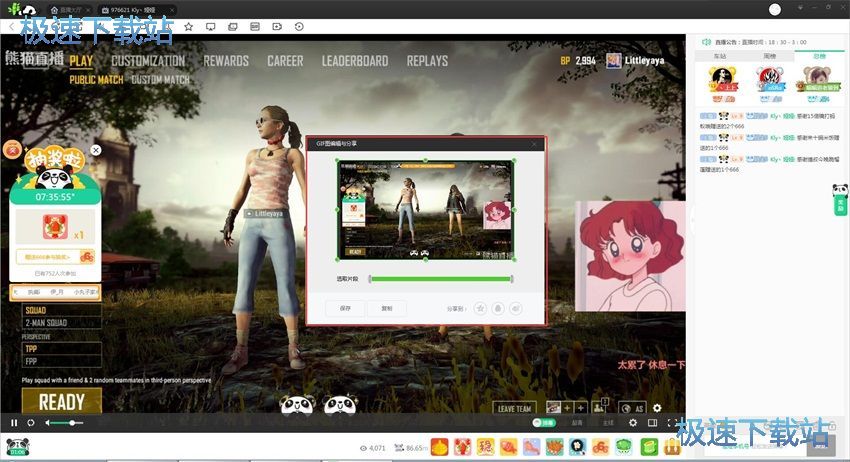Close the lottery popup widget
The width and height of the screenshot is (850, 462).
(x=96, y=150)
